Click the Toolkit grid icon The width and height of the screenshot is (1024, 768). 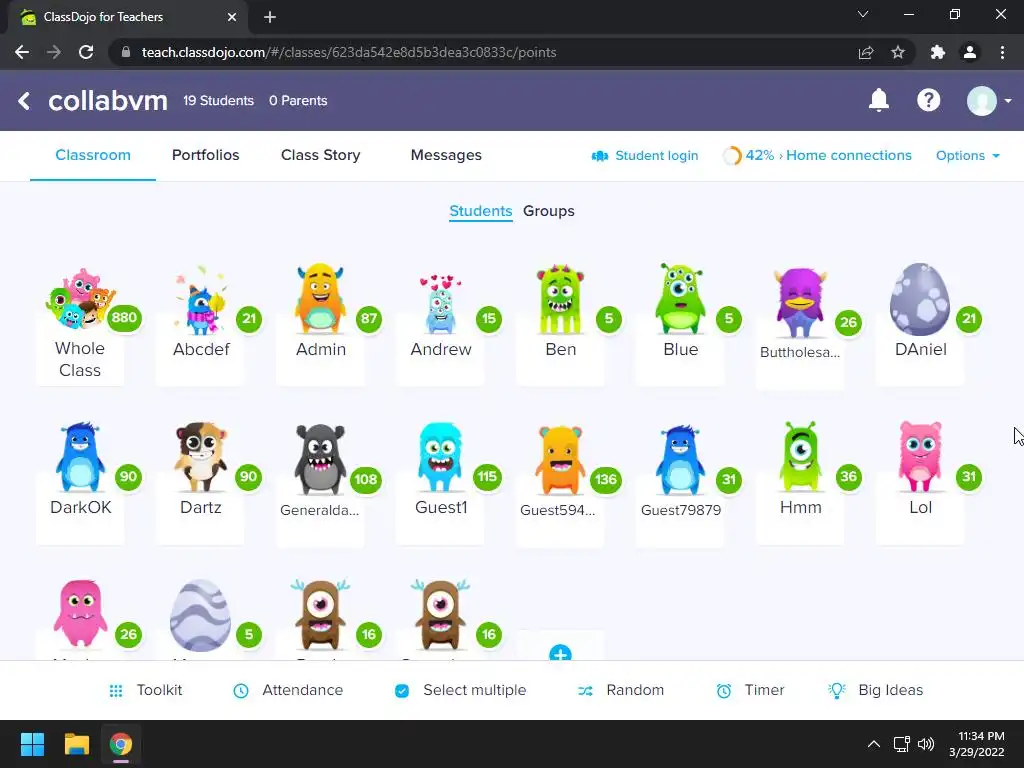click(116, 690)
